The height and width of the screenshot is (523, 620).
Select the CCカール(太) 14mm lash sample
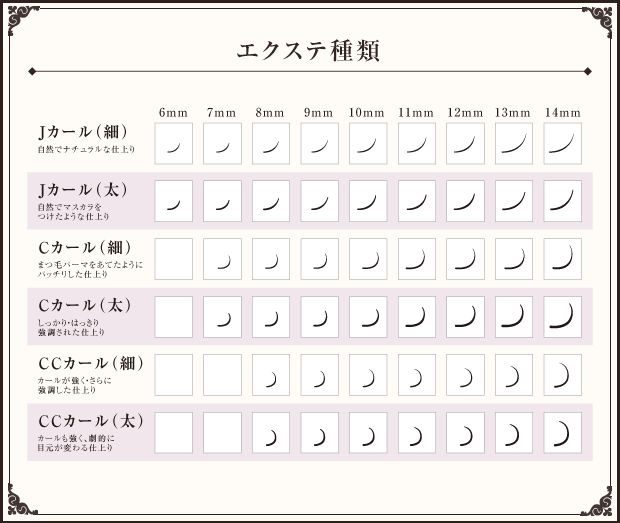point(563,433)
